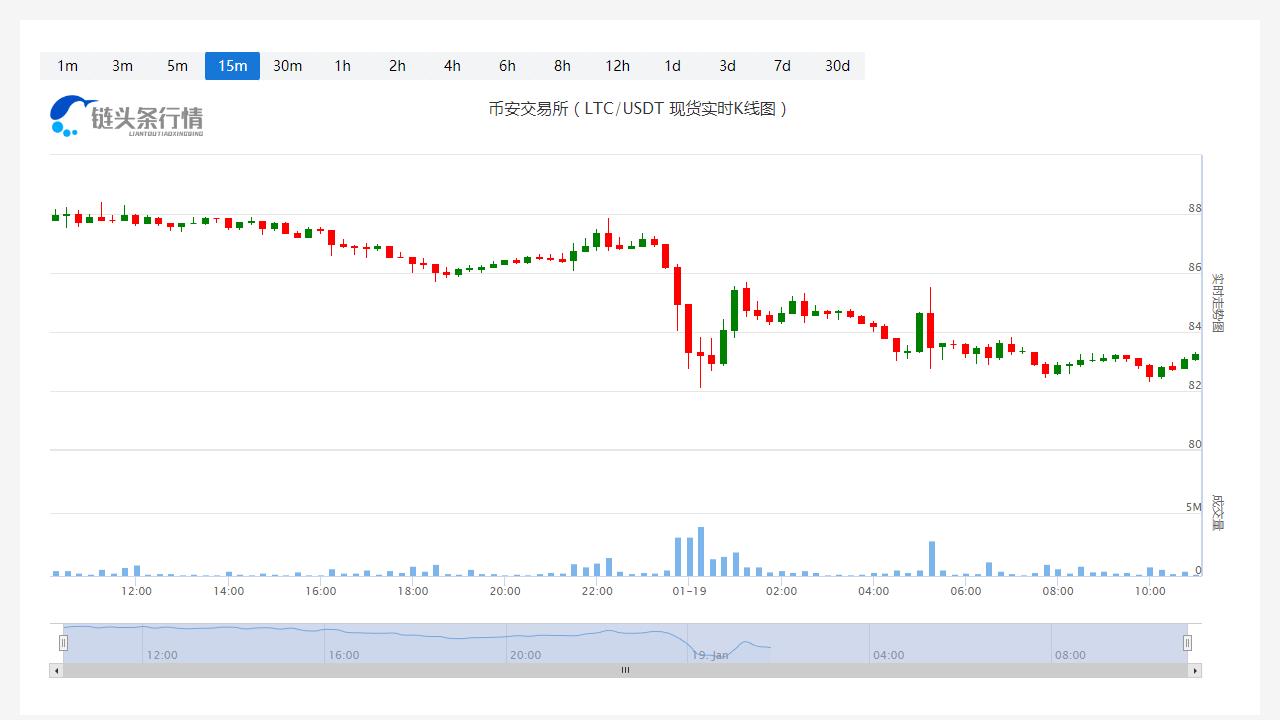Show the 3d interval chart

(x=727, y=66)
